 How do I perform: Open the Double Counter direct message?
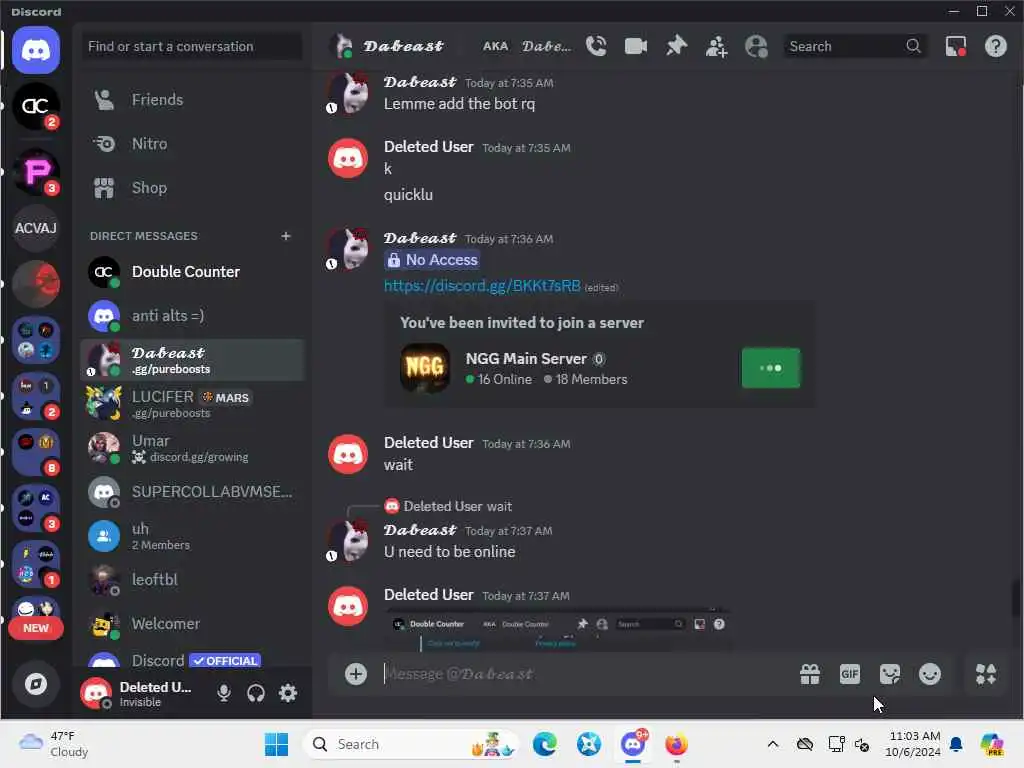[192, 272]
